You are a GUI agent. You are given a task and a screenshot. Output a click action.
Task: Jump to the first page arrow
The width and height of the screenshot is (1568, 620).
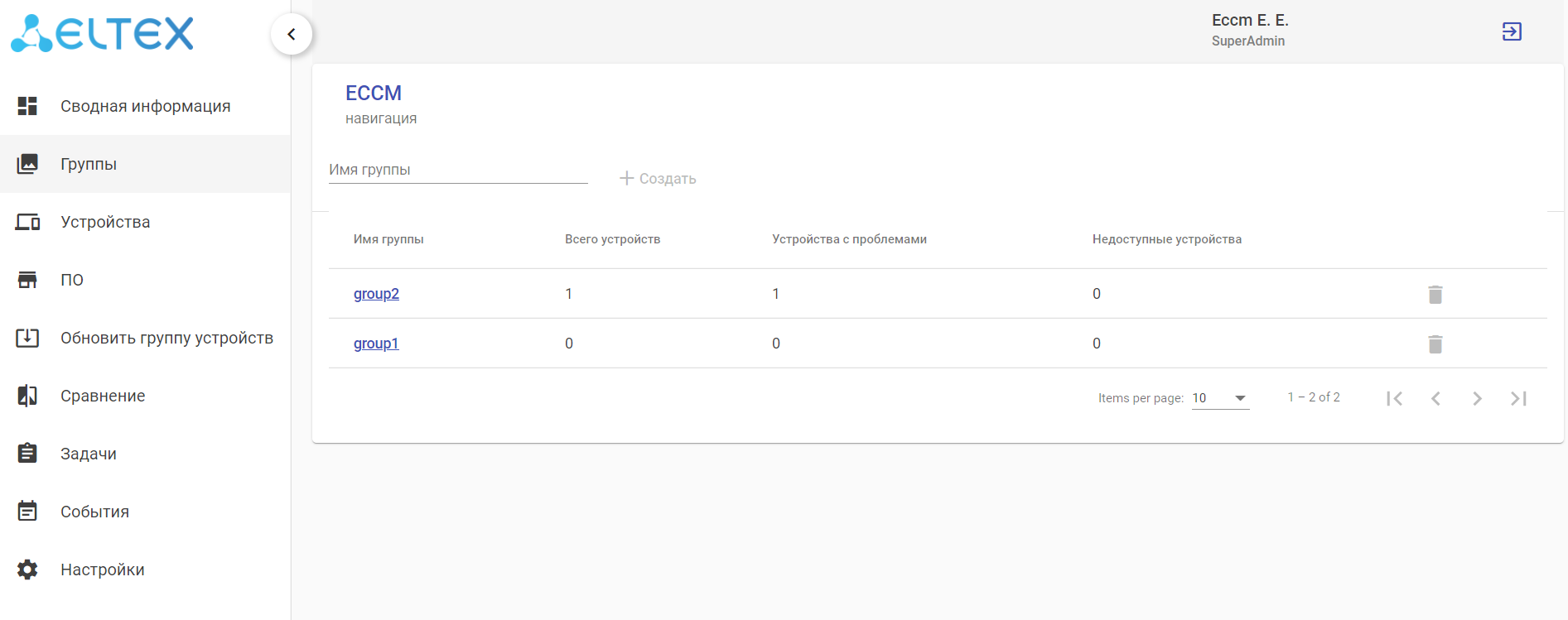[1394, 398]
